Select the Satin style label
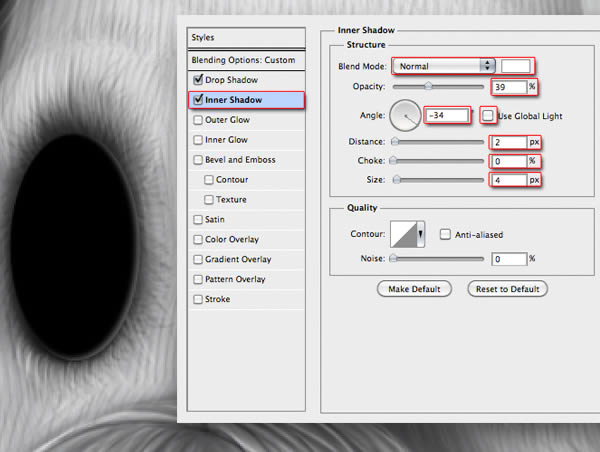 [215, 219]
